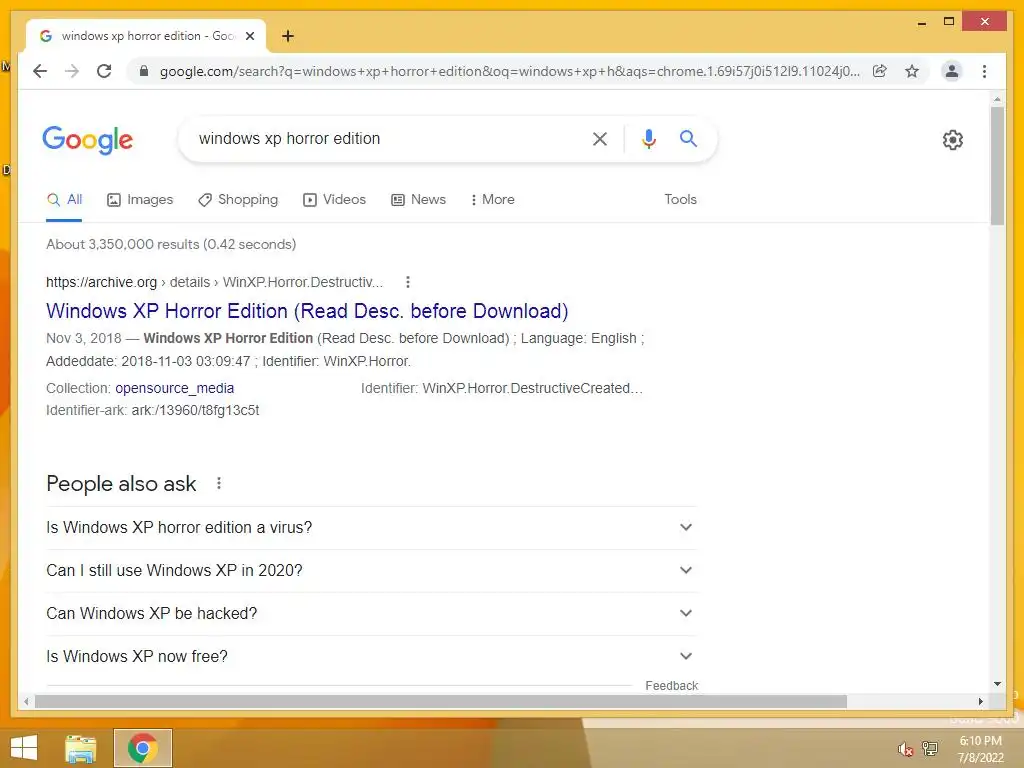Submit search with the magnifier icon

688,138
